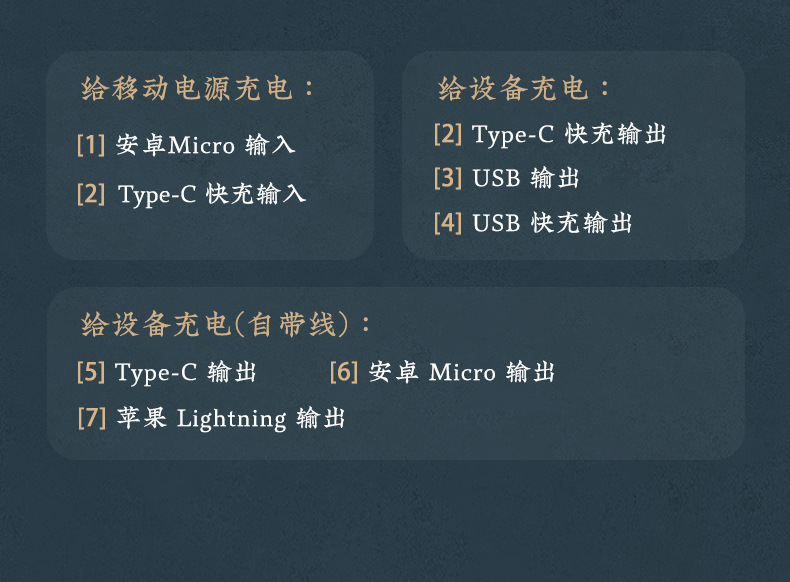Click the [4] number label
This screenshot has width=790, height=582.
click(448, 223)
